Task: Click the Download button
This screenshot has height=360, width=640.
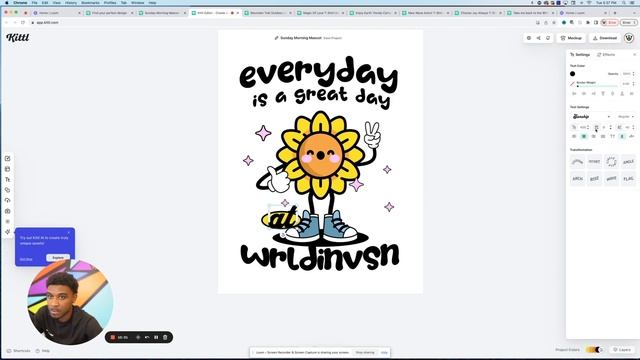Action: (x=605, y=38)
